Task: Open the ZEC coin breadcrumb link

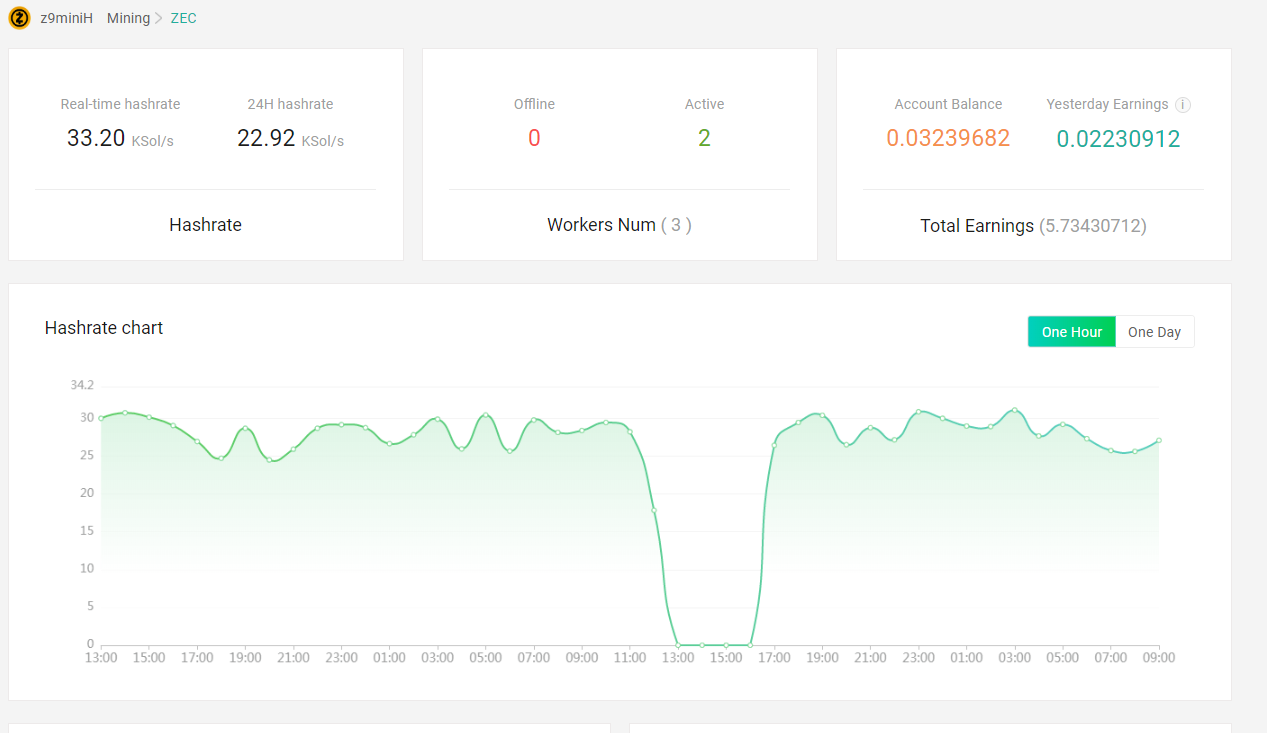Action: (183, 18)
